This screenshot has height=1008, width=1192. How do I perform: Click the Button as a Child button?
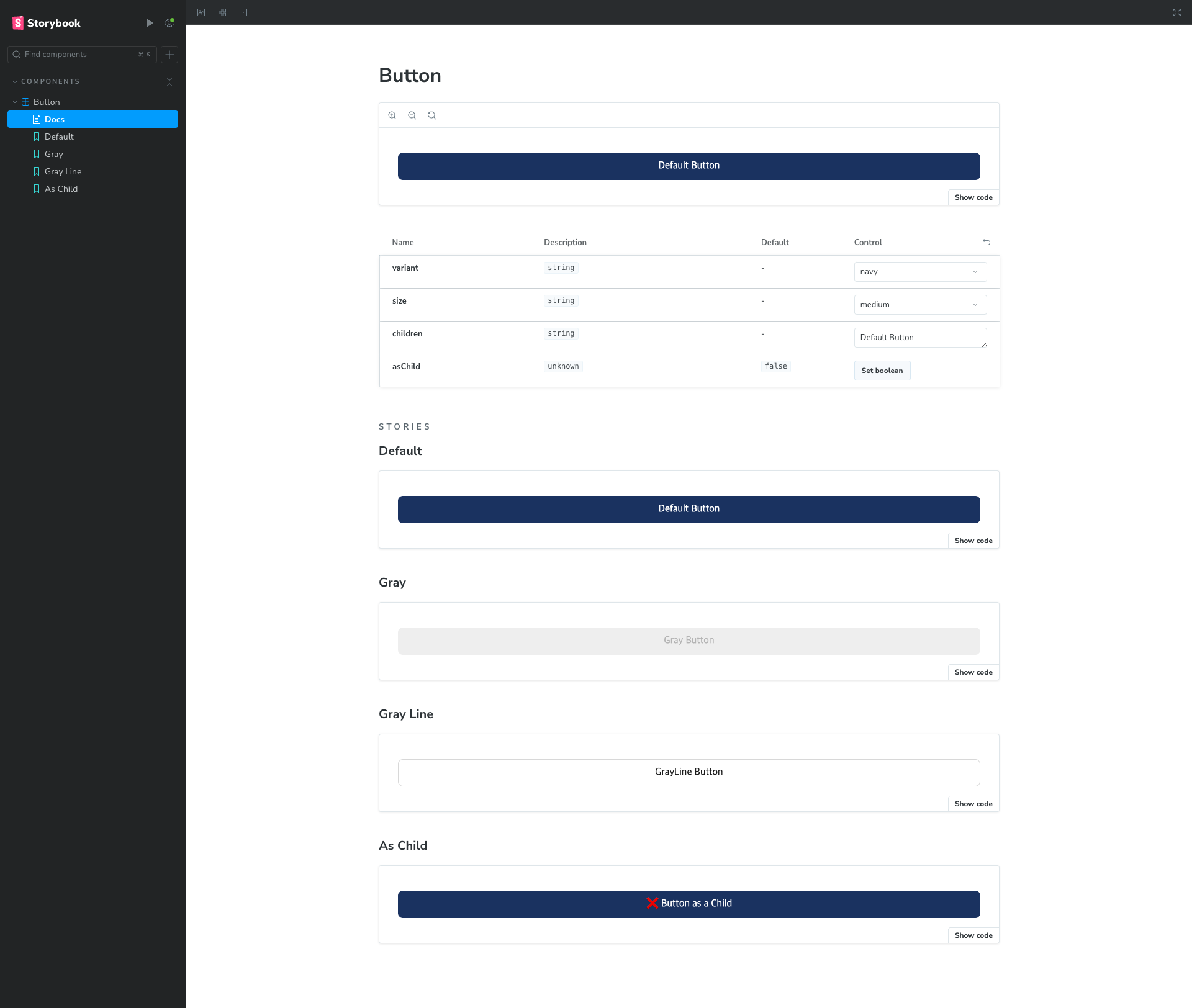click(x=689, y=904)
